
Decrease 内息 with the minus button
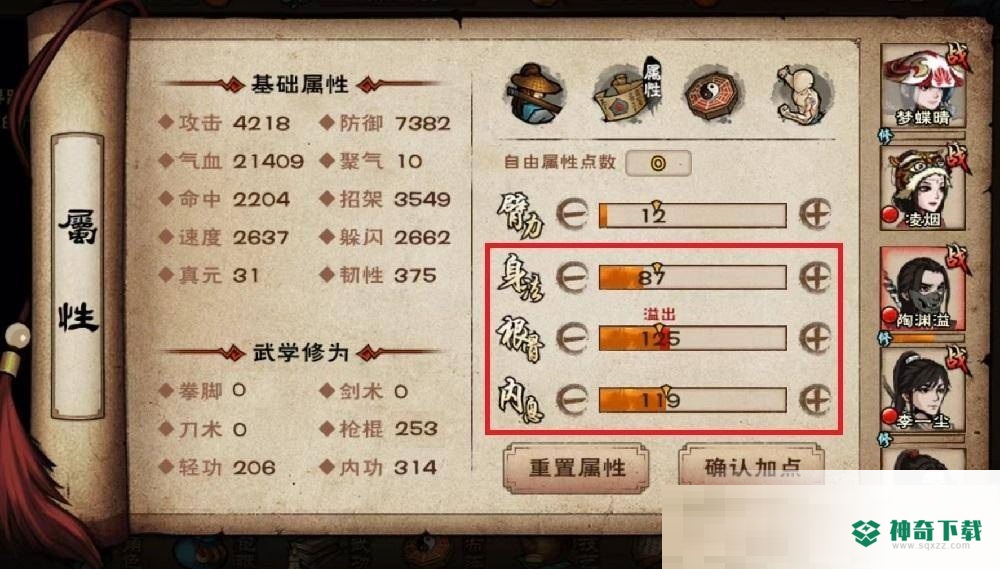click(x=572, y=400)
